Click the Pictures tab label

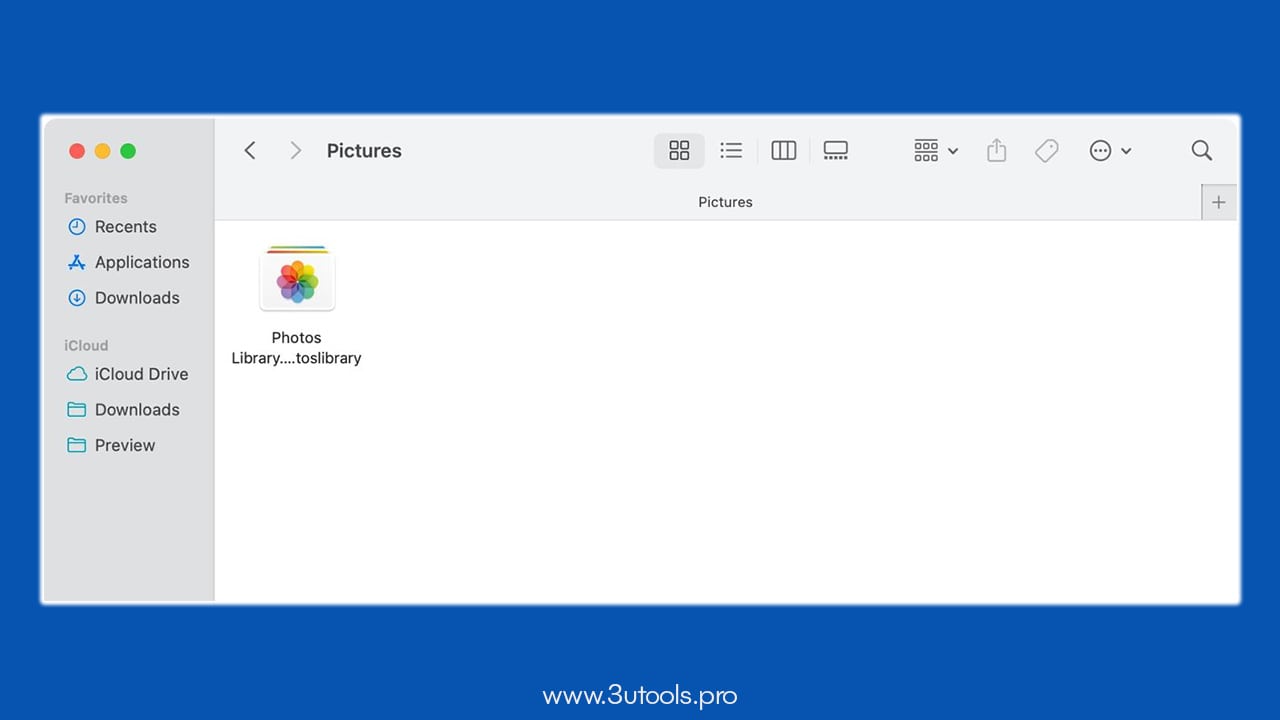tap(725, 201)
